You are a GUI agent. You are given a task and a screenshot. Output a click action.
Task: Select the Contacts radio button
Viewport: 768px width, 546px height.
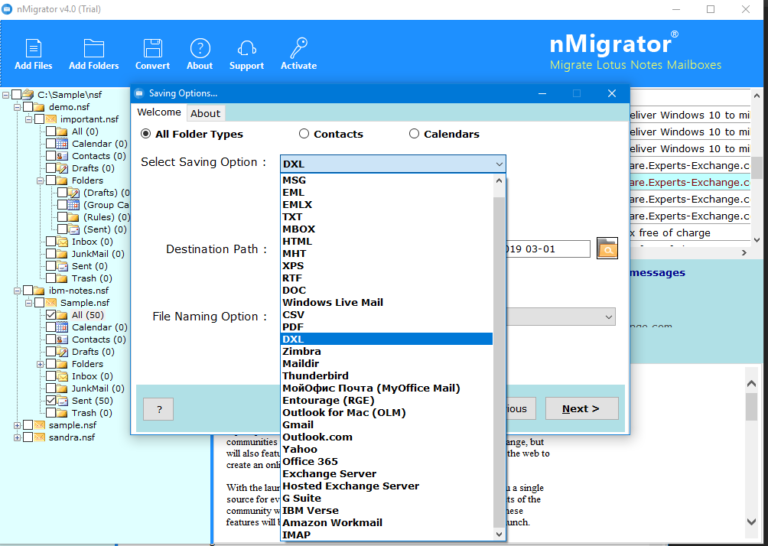pos(304,134)
